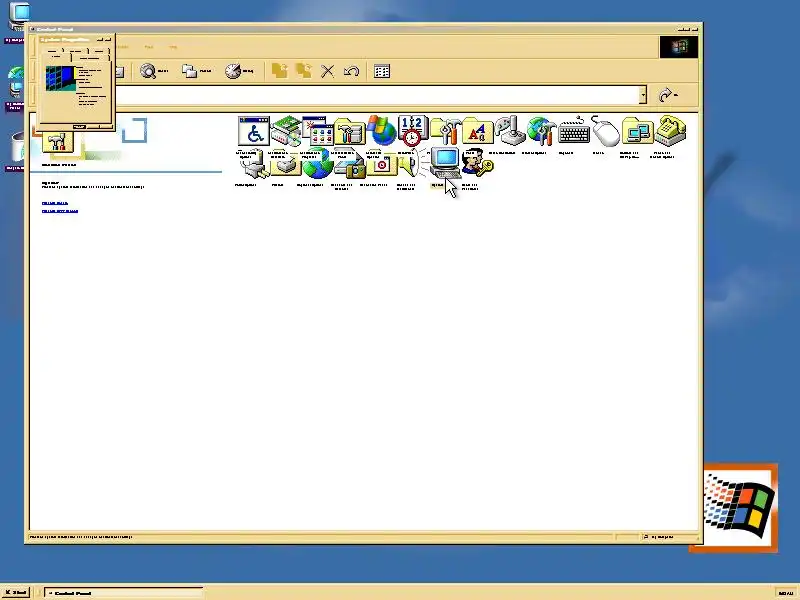Open Scanners and Cameras icon
Image resolution: width=800 pixels, height=600 pixels.
pyautogui.click(x=349, y=164)
